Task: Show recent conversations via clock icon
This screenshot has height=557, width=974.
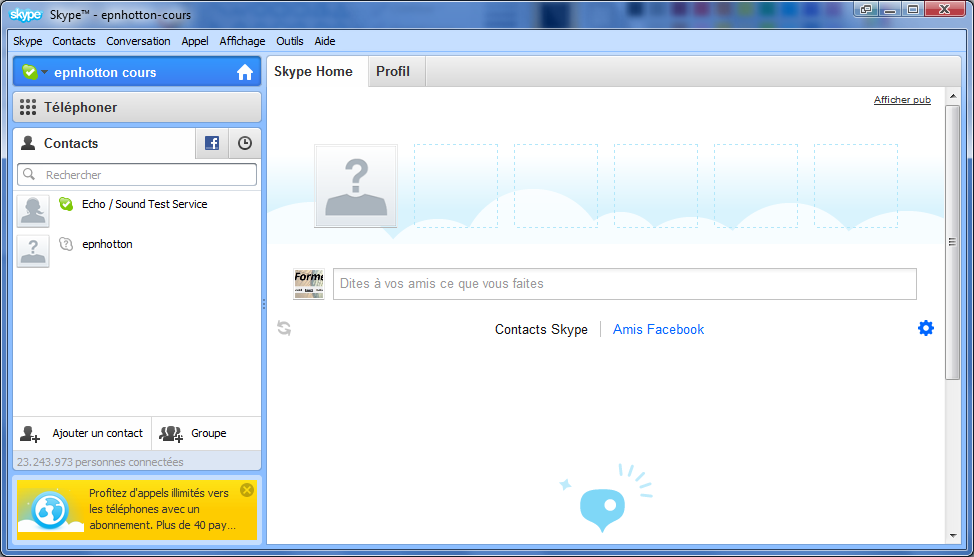Action: click(245, 143)
